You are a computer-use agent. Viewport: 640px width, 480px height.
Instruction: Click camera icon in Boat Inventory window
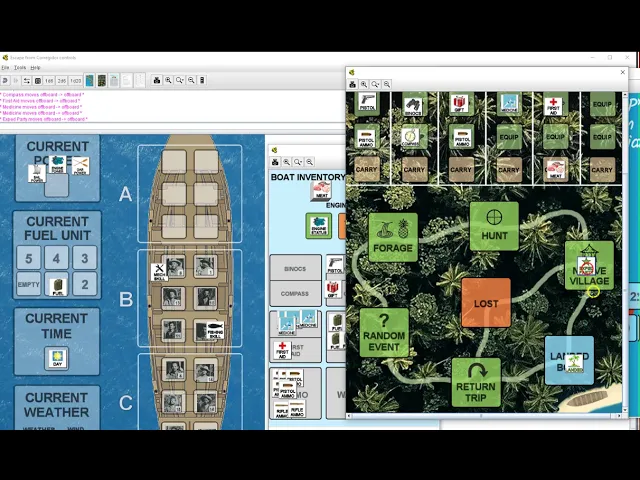pyautogui.click(x=276, y=162)
